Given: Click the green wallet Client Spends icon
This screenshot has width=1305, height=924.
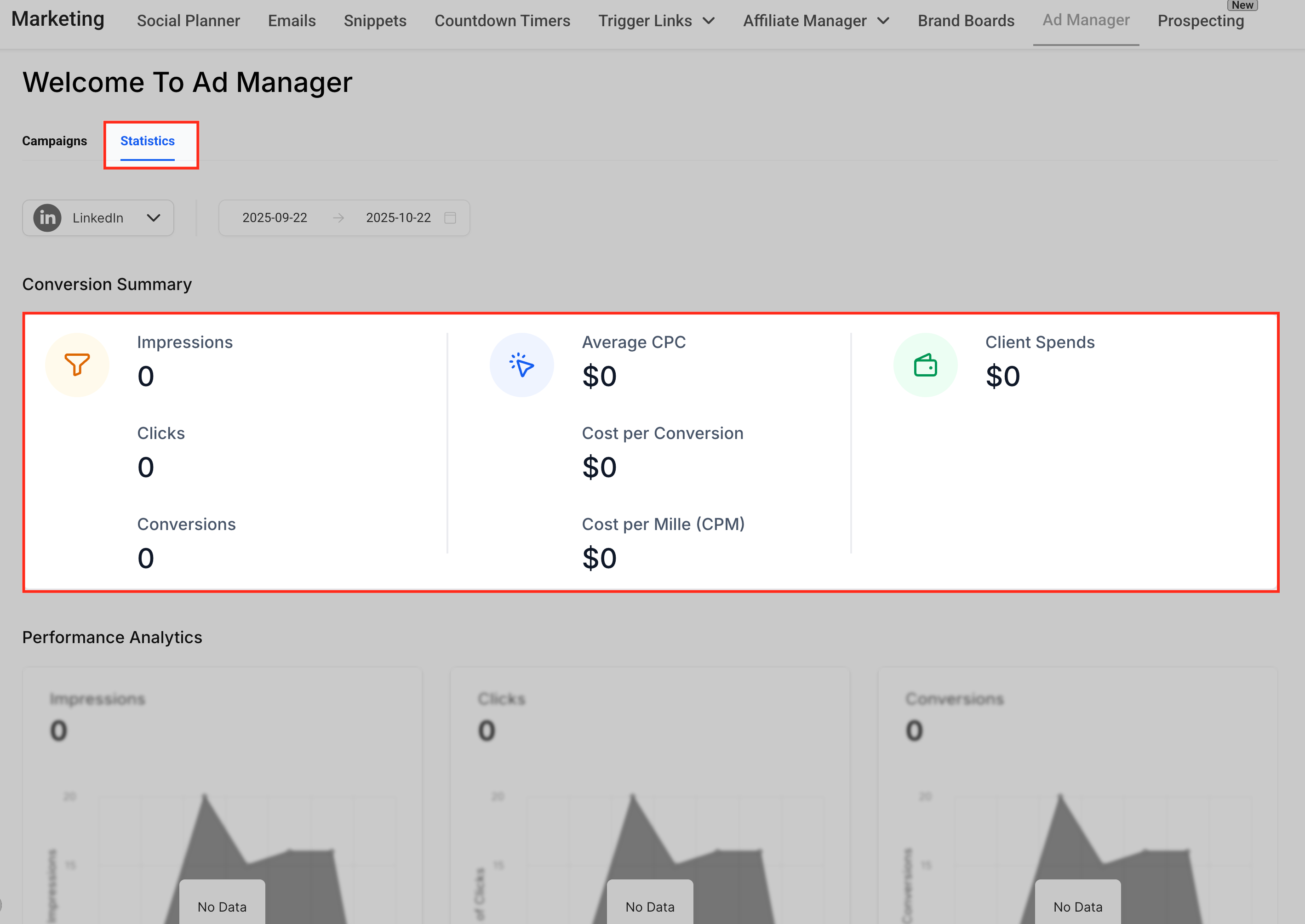Looking at the screenshot, I should (x=925, y=365).
